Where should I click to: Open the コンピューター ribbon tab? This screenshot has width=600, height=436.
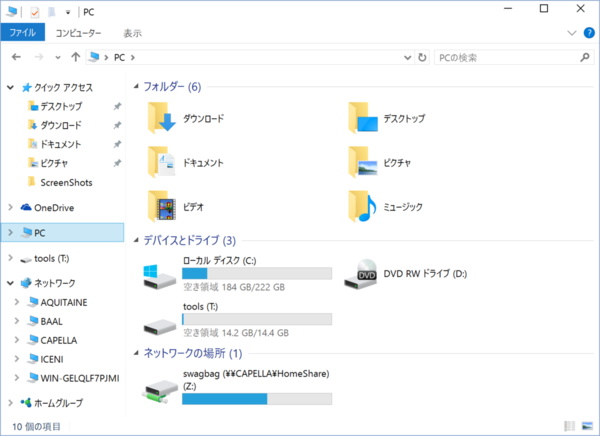pyautogui.click(x=78, y=33)
